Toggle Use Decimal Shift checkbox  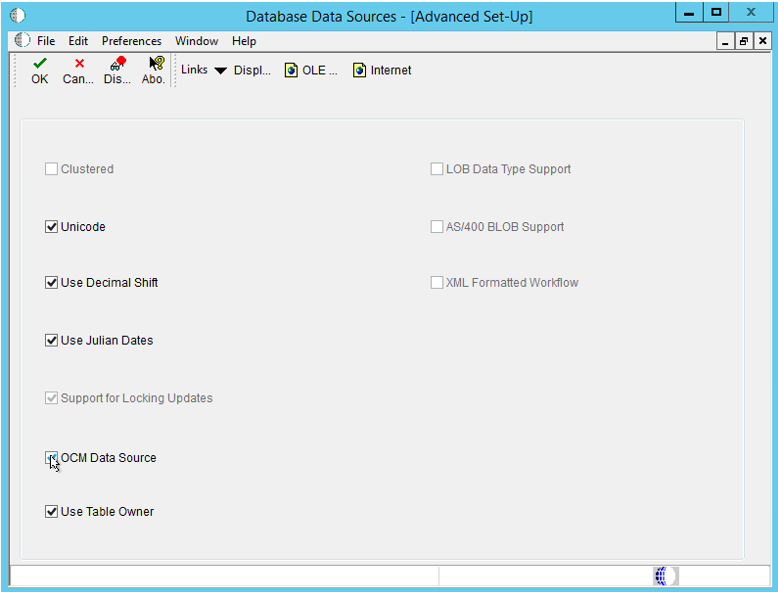click(51, 282)
